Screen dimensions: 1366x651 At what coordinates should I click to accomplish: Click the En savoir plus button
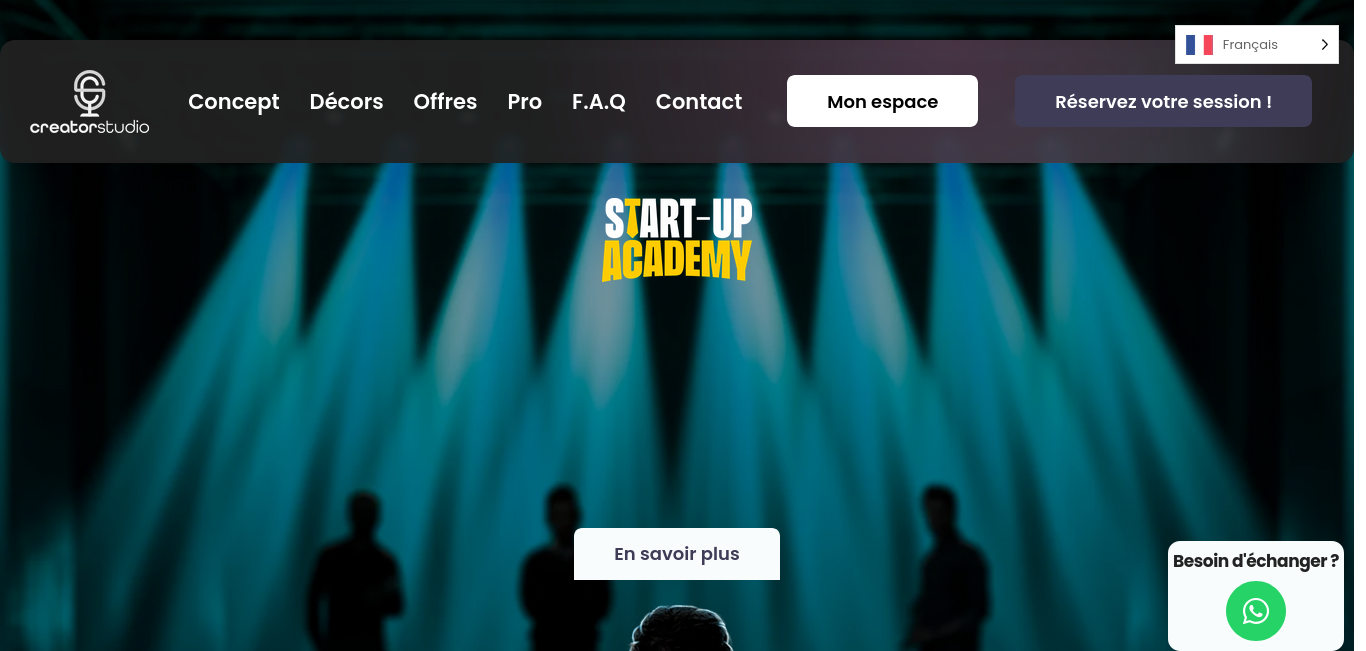677,554
